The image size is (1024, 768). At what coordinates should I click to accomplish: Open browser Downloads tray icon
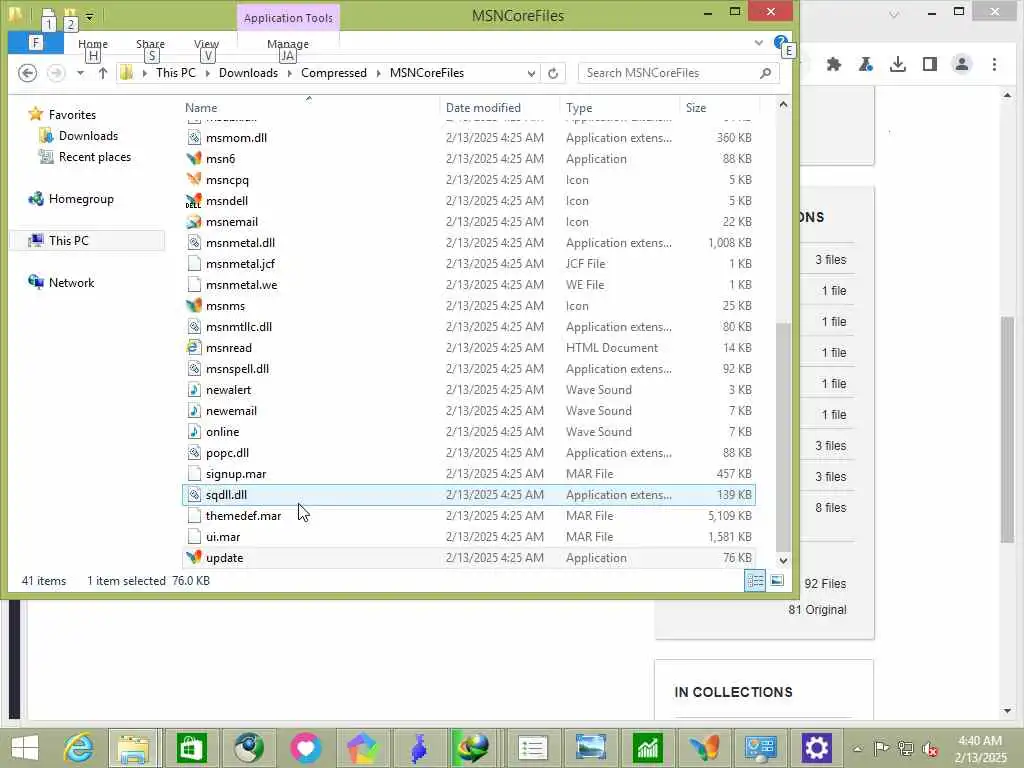click(898, 64)
